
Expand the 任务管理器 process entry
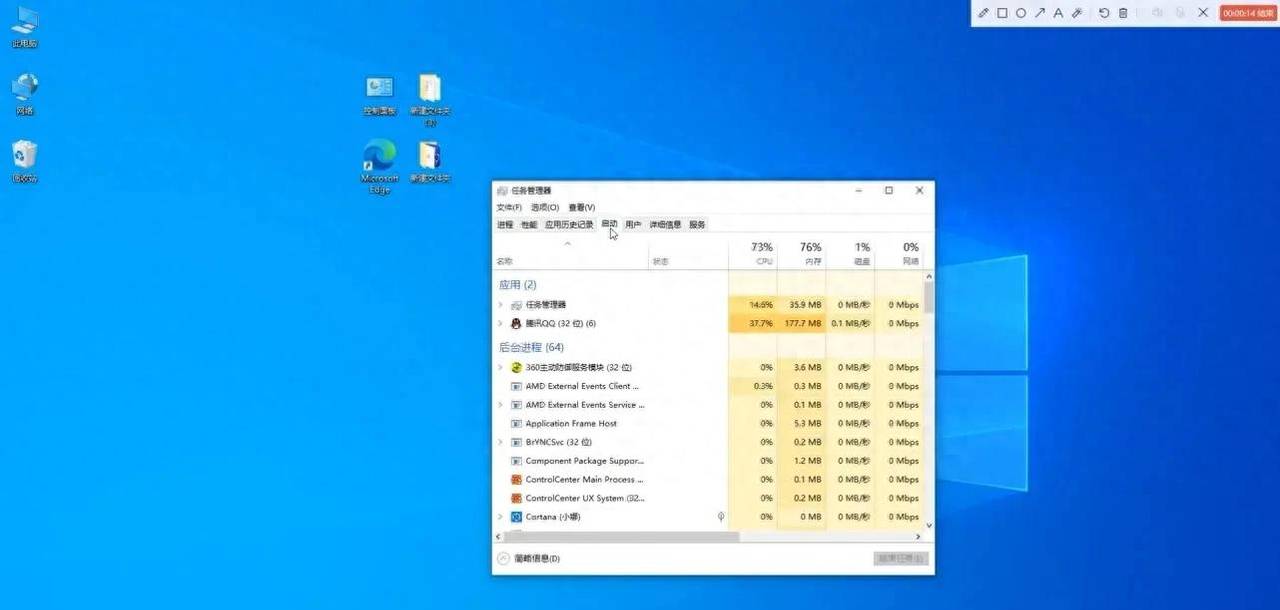(500, 304)
